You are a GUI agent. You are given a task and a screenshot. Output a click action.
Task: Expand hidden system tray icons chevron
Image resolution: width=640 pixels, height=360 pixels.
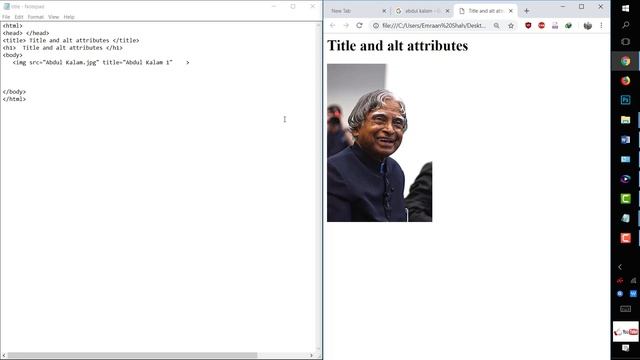click(620, 267)
